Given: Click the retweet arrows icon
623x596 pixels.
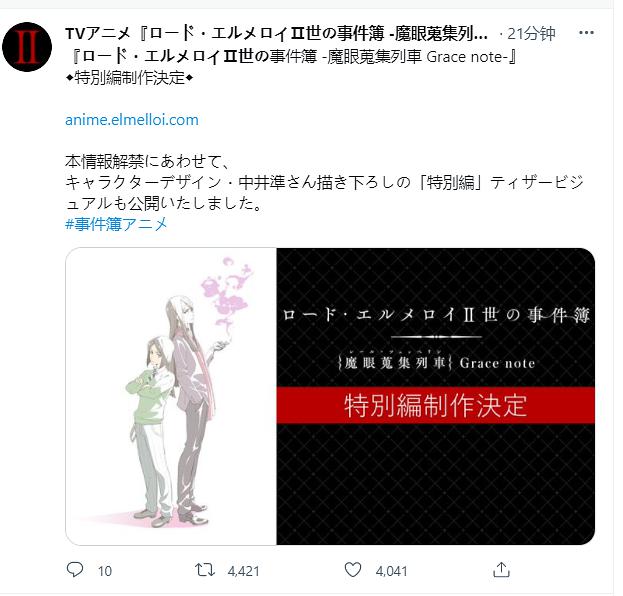Looking at the screenshot, I should pyautogui.click(x=205, y=570).
